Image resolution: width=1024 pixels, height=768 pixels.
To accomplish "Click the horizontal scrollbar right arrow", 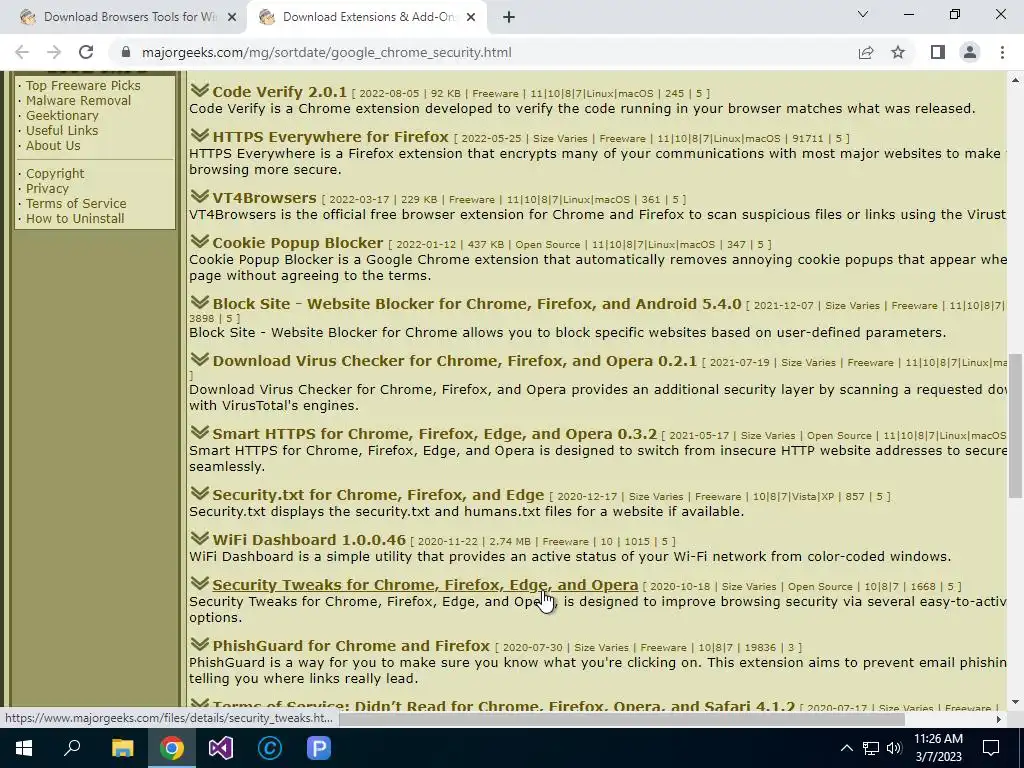I will (x=999, y=719).
